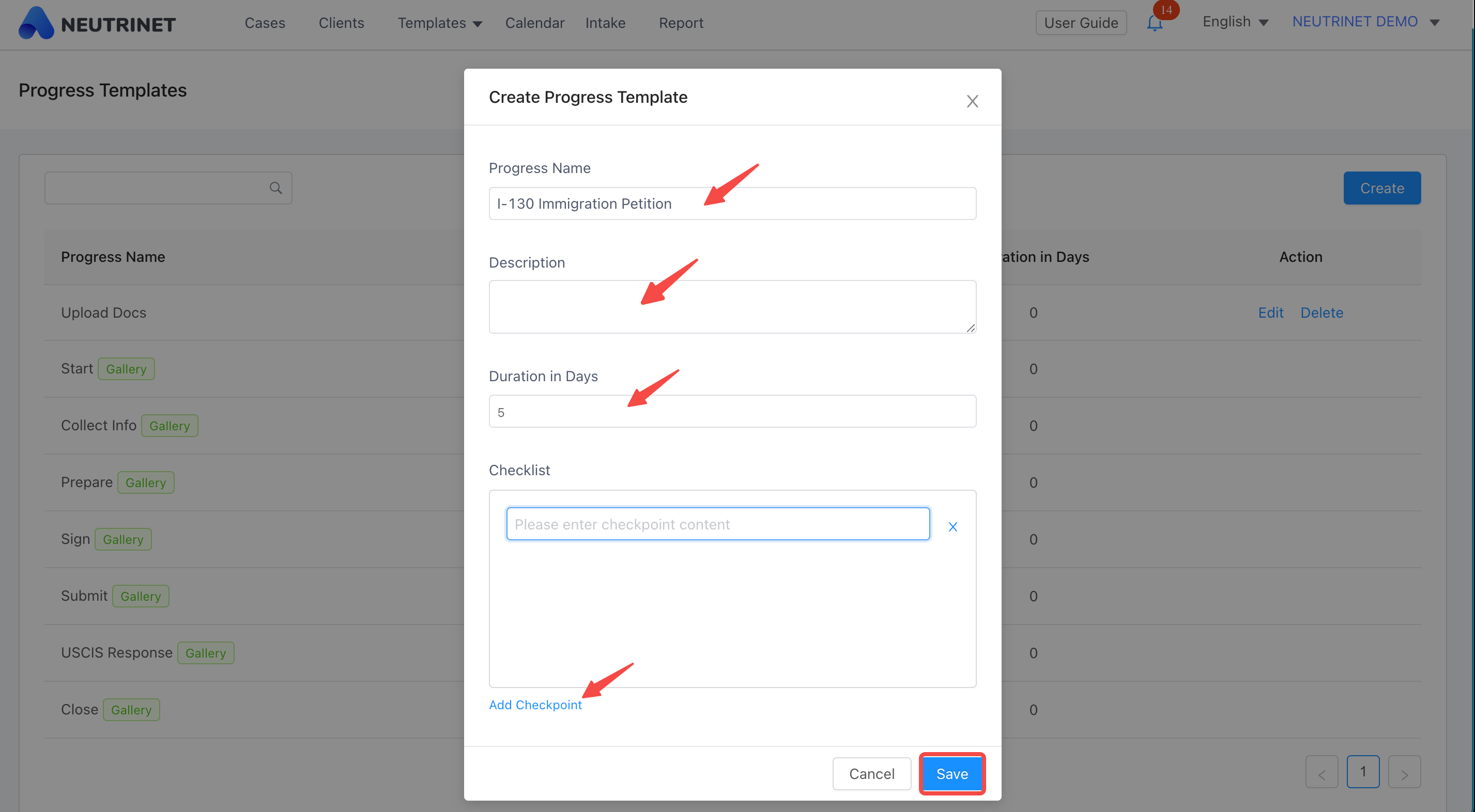This screenshot has width=1475, height=812.
Task: Expand the NEUTRINET DEMO account menu
Action: pyautogui.click(x=1365, y=22)
